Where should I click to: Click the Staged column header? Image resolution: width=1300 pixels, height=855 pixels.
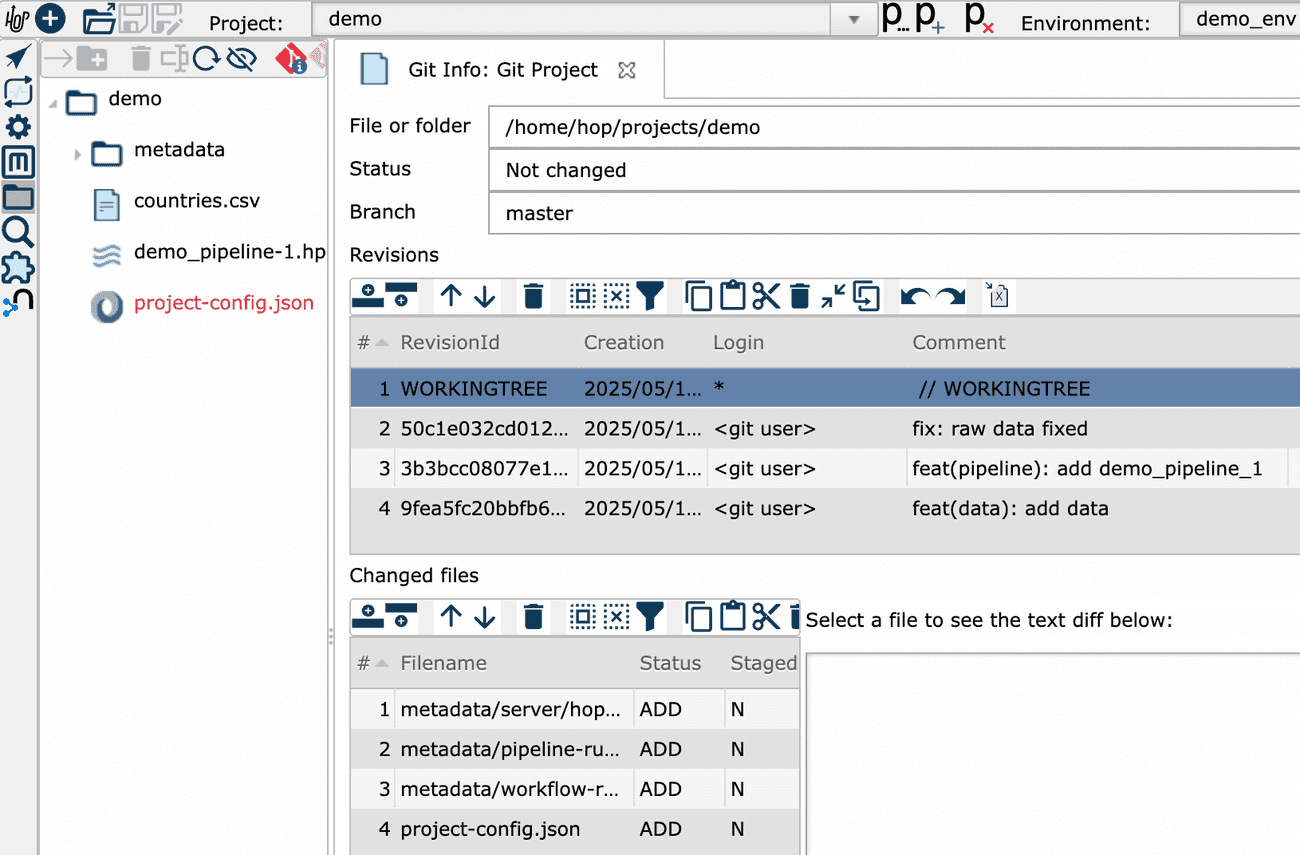tap(763, 663)
